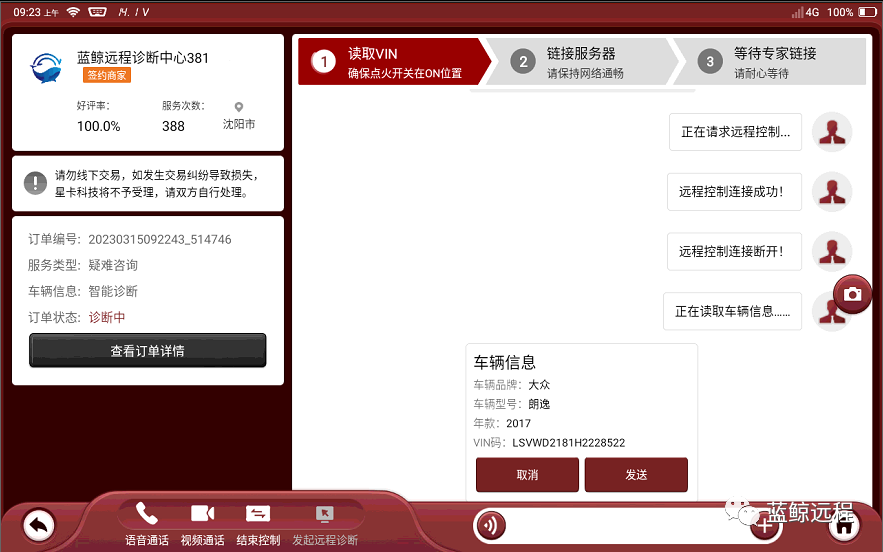
Task: Tap the 4G signal indicator
Action: coord(805,12)
